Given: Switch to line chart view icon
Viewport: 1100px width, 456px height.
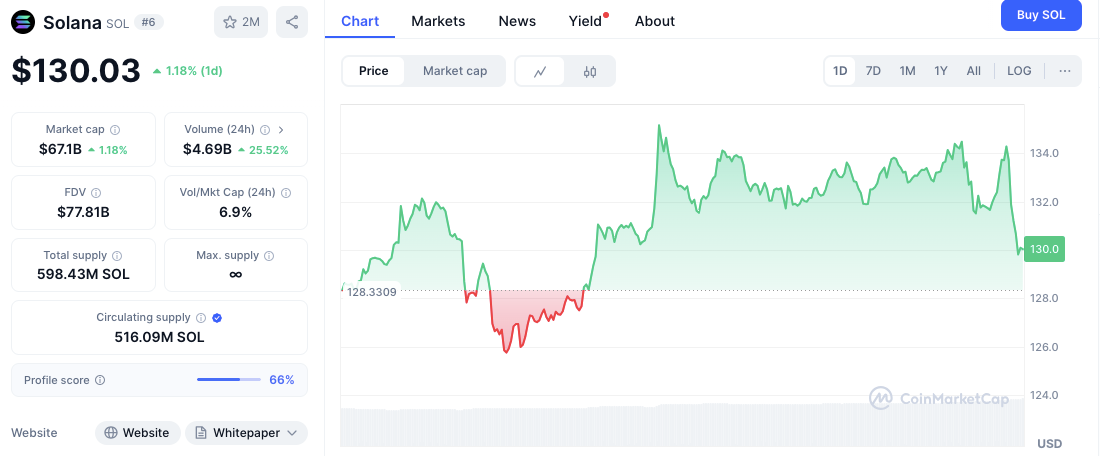Looking at the screenshot, I should point(540,71).
